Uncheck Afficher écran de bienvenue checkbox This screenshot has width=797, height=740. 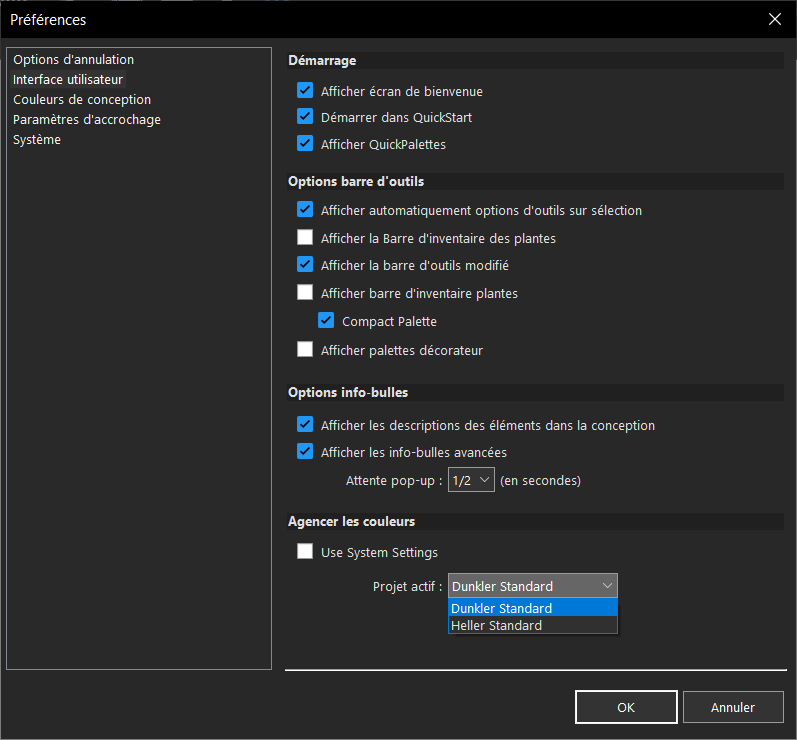[x=305, y=90]
